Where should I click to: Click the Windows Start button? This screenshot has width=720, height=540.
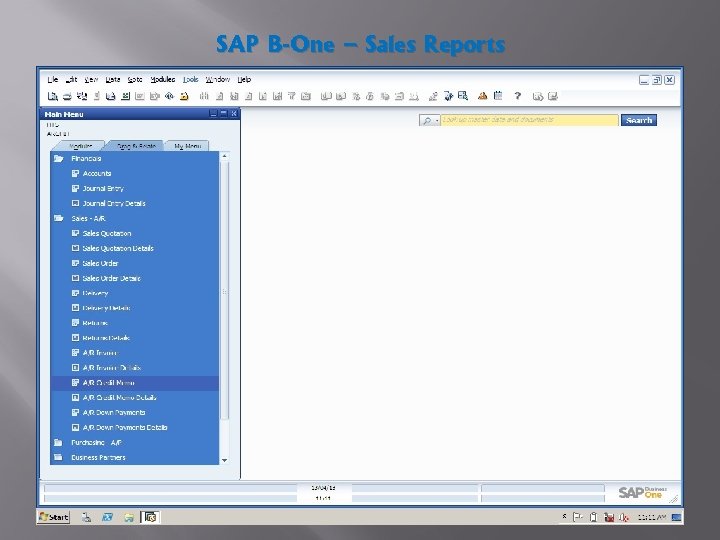click(x=54, y=517)
